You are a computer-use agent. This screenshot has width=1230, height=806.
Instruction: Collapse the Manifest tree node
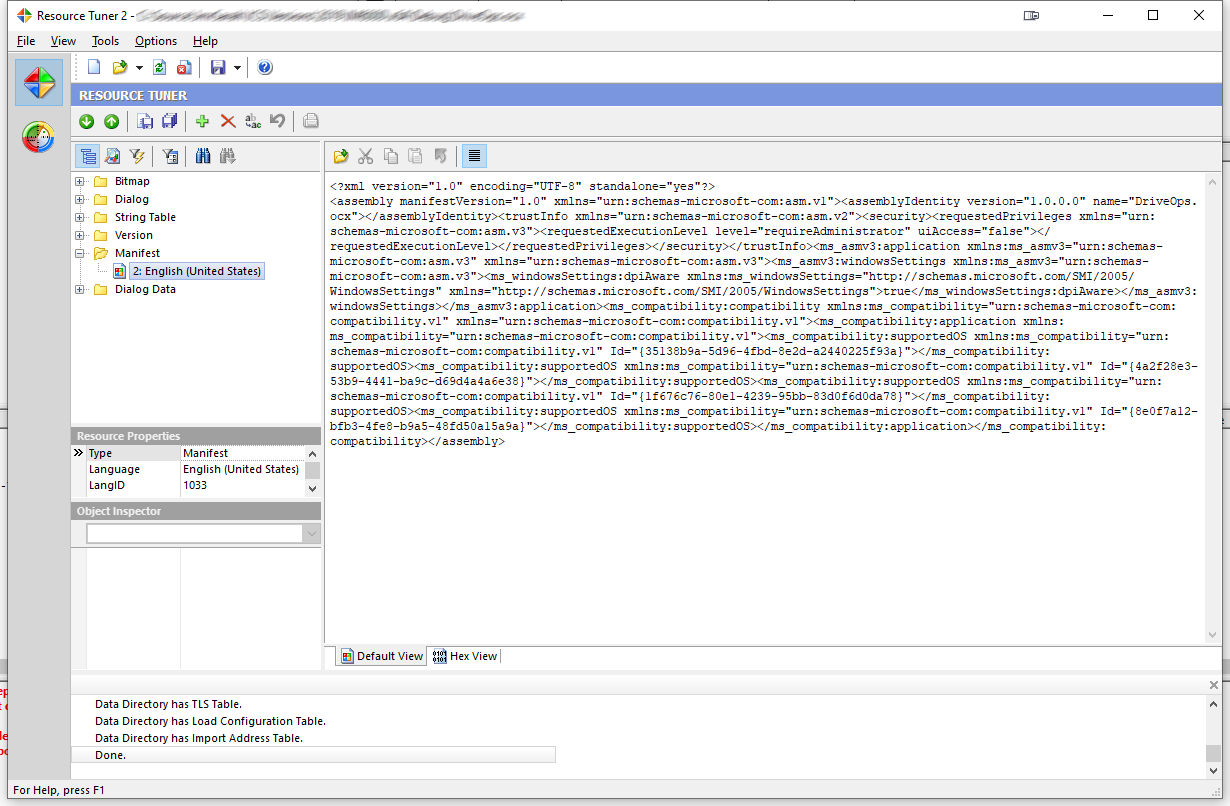coord(80,253)
